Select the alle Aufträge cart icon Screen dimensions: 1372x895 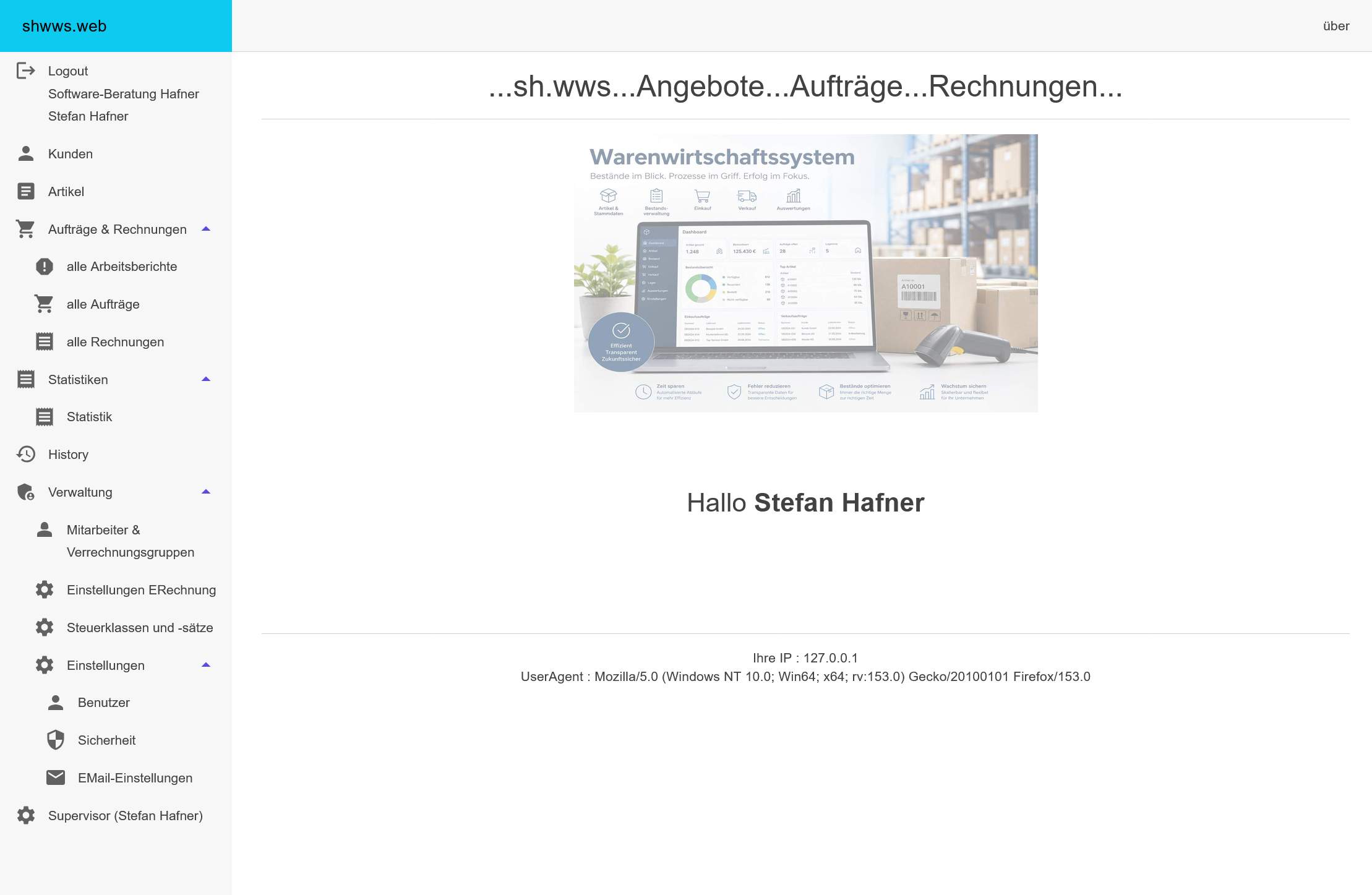45,304
